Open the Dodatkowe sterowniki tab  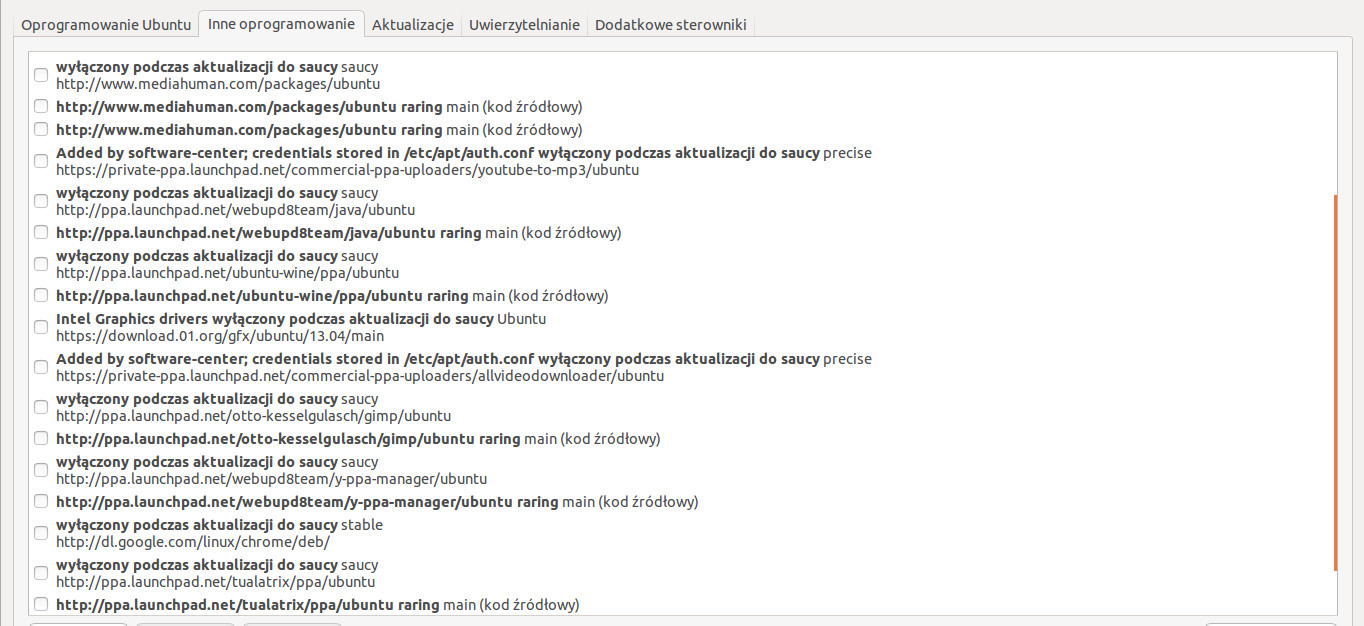670,25
